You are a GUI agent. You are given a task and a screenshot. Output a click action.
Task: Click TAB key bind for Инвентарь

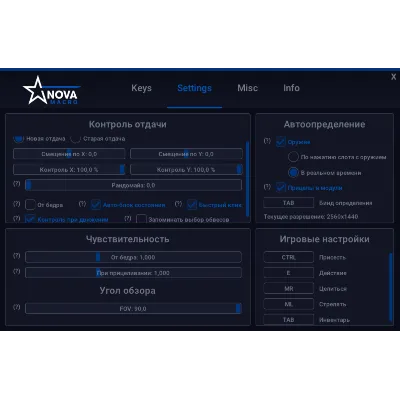(x=289, y=319)
